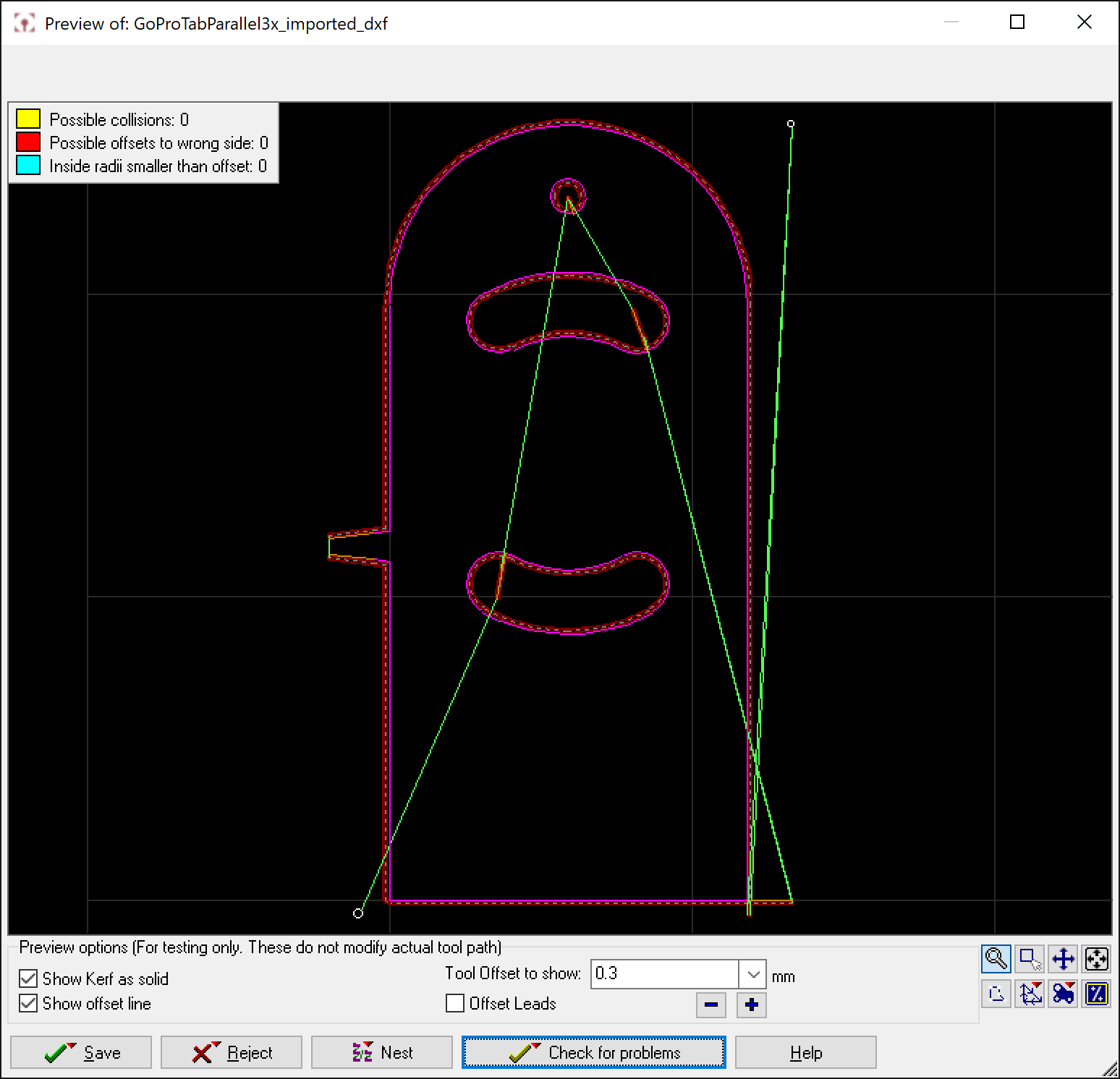The image size is (1120, 1079).
Task: Open the measuring triangle tool icon
Action: 1030,994
